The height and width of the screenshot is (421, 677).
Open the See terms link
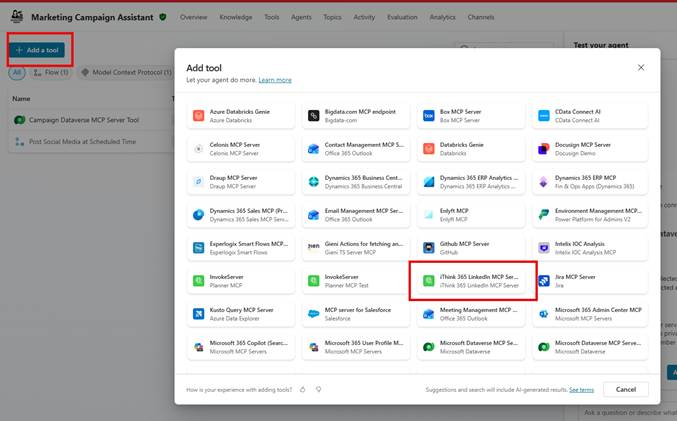pos(581,389)
